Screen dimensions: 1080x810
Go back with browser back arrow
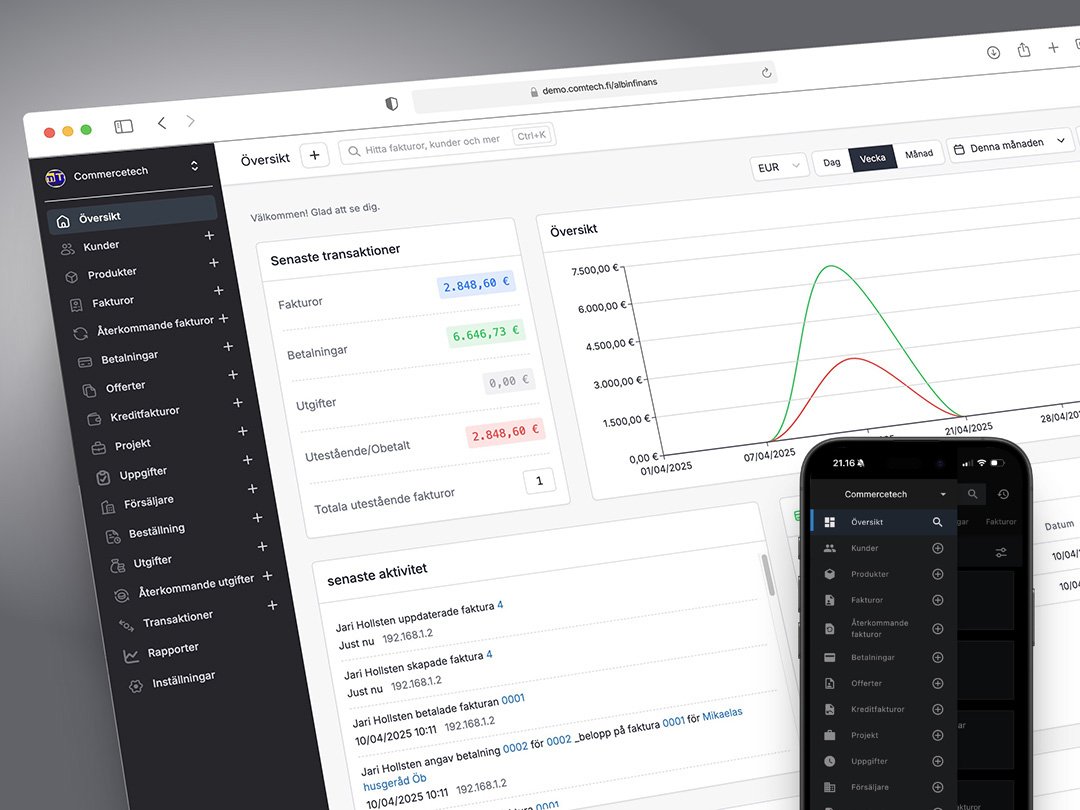[x=162, y=123]
